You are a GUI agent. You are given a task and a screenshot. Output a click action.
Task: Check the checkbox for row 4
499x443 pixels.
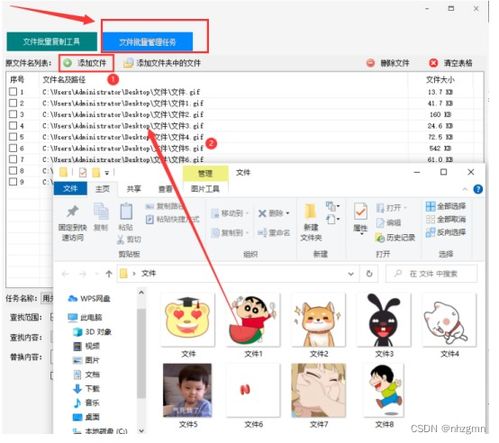(x=13, y=126)
